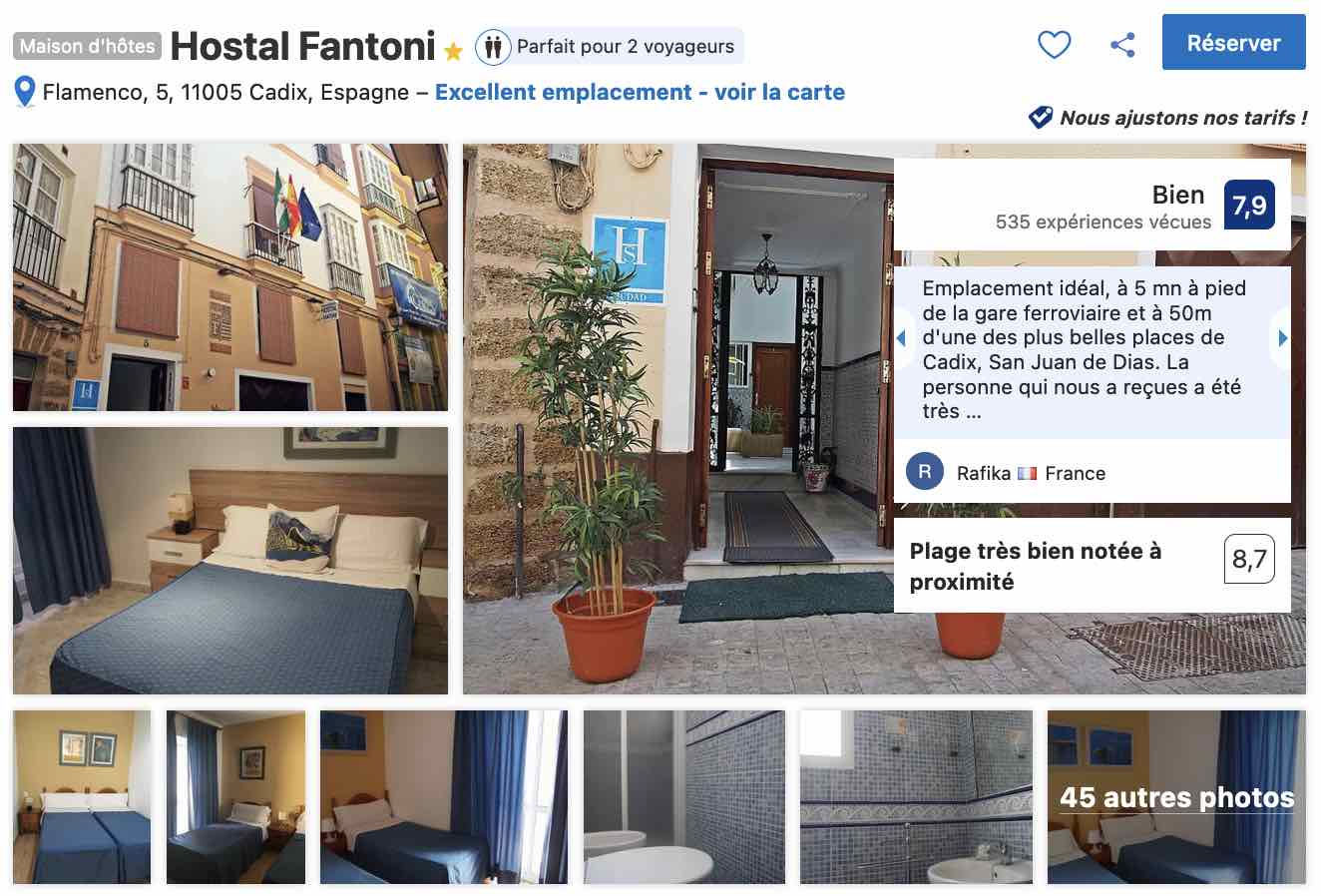Click the Réserver button

1233,43
